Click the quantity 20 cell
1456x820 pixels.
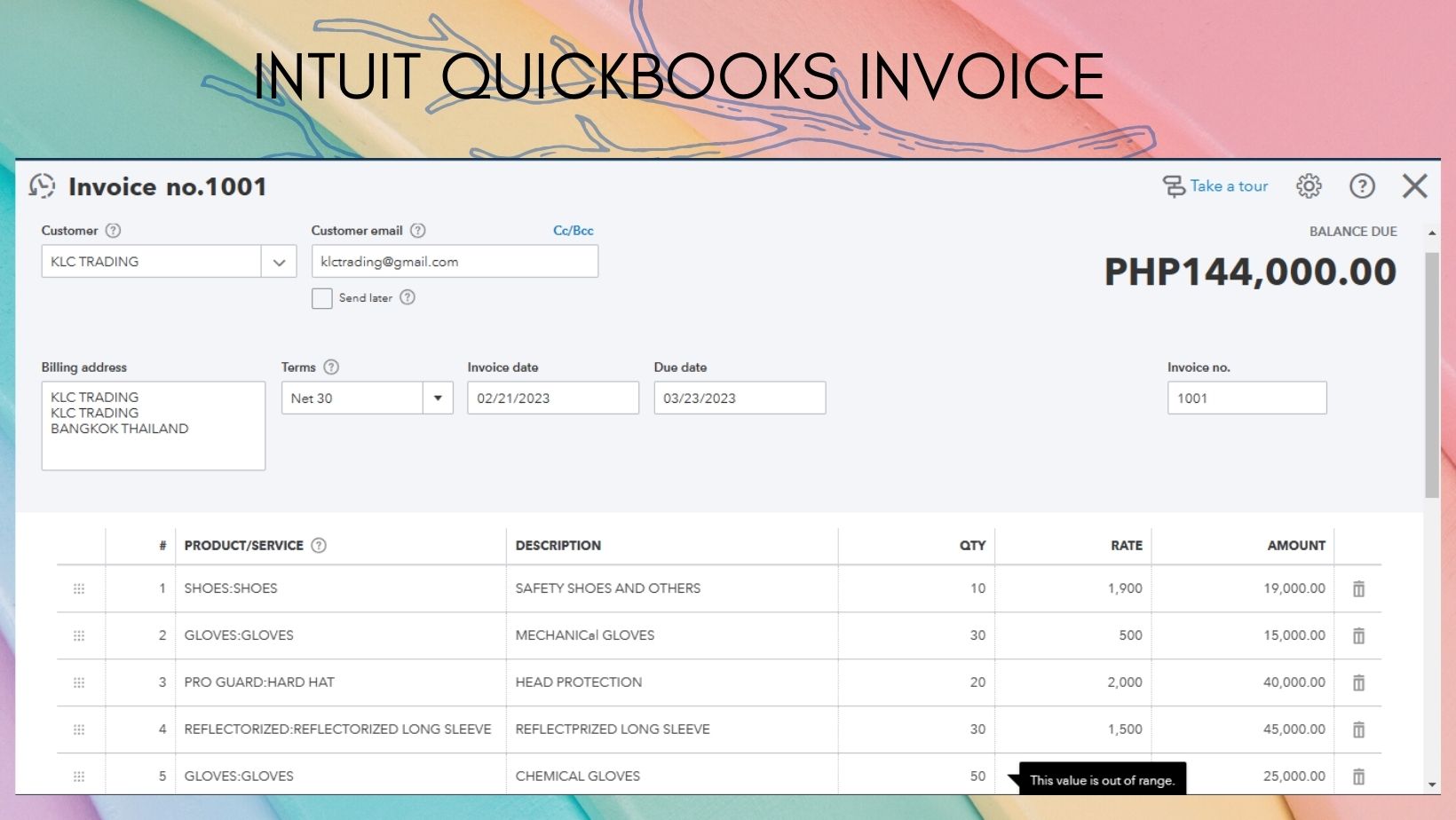(916, 682)
